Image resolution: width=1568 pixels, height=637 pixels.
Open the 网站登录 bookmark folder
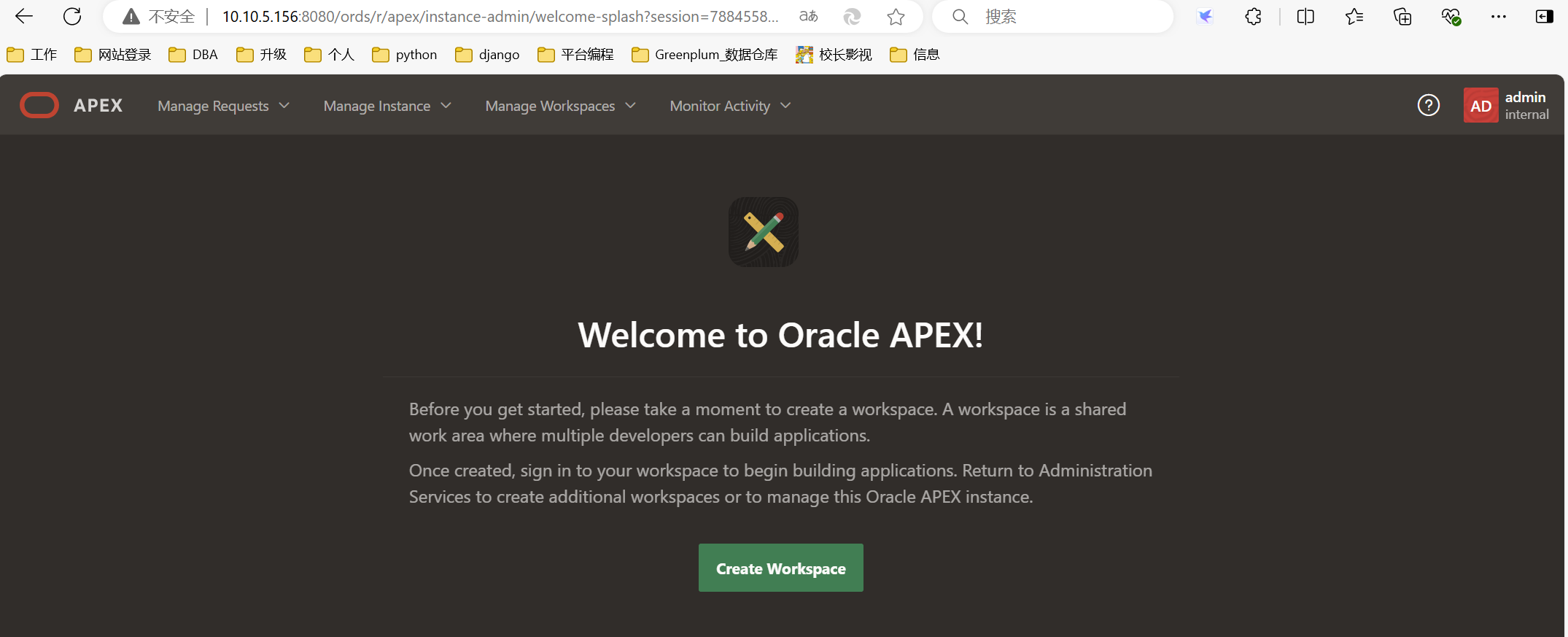(x=113, y=55)
